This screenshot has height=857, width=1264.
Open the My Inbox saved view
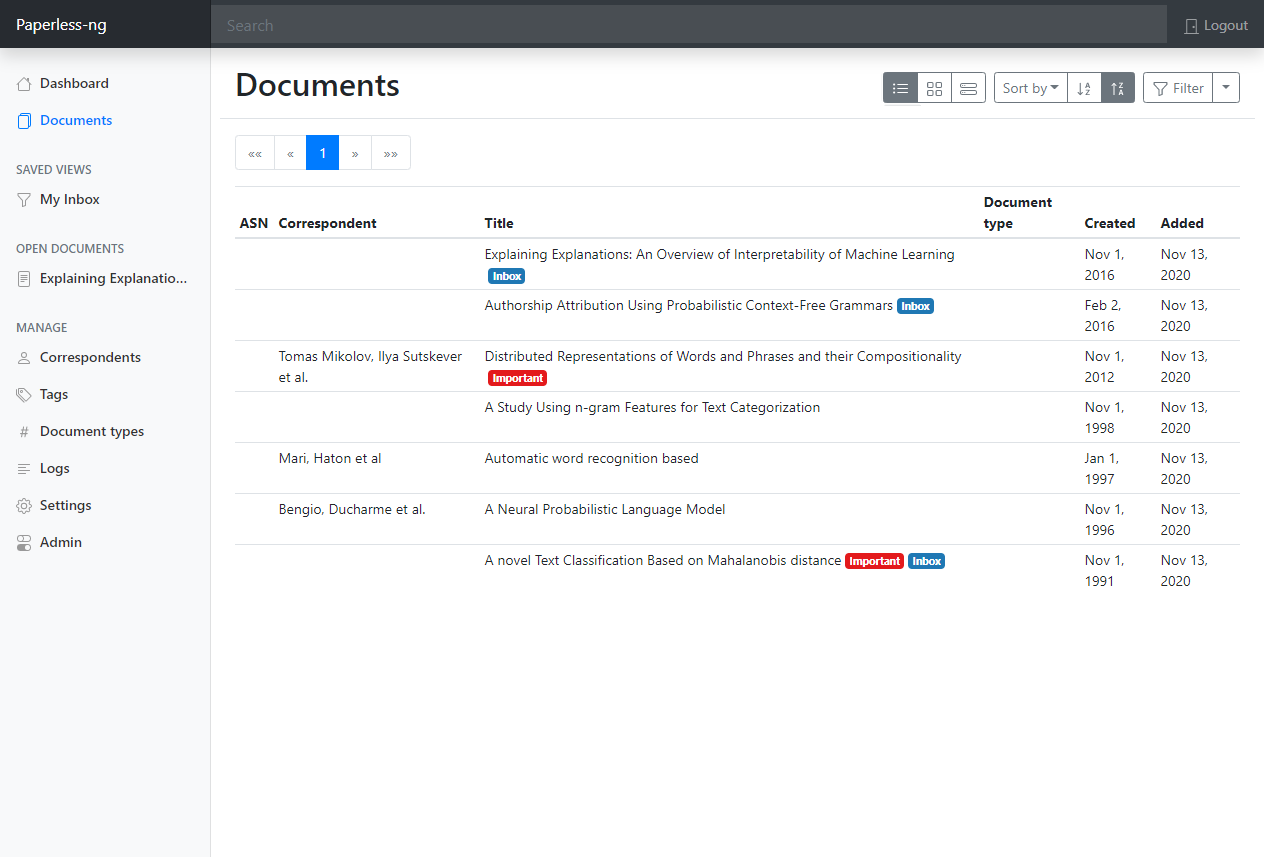tap(69, 200)
